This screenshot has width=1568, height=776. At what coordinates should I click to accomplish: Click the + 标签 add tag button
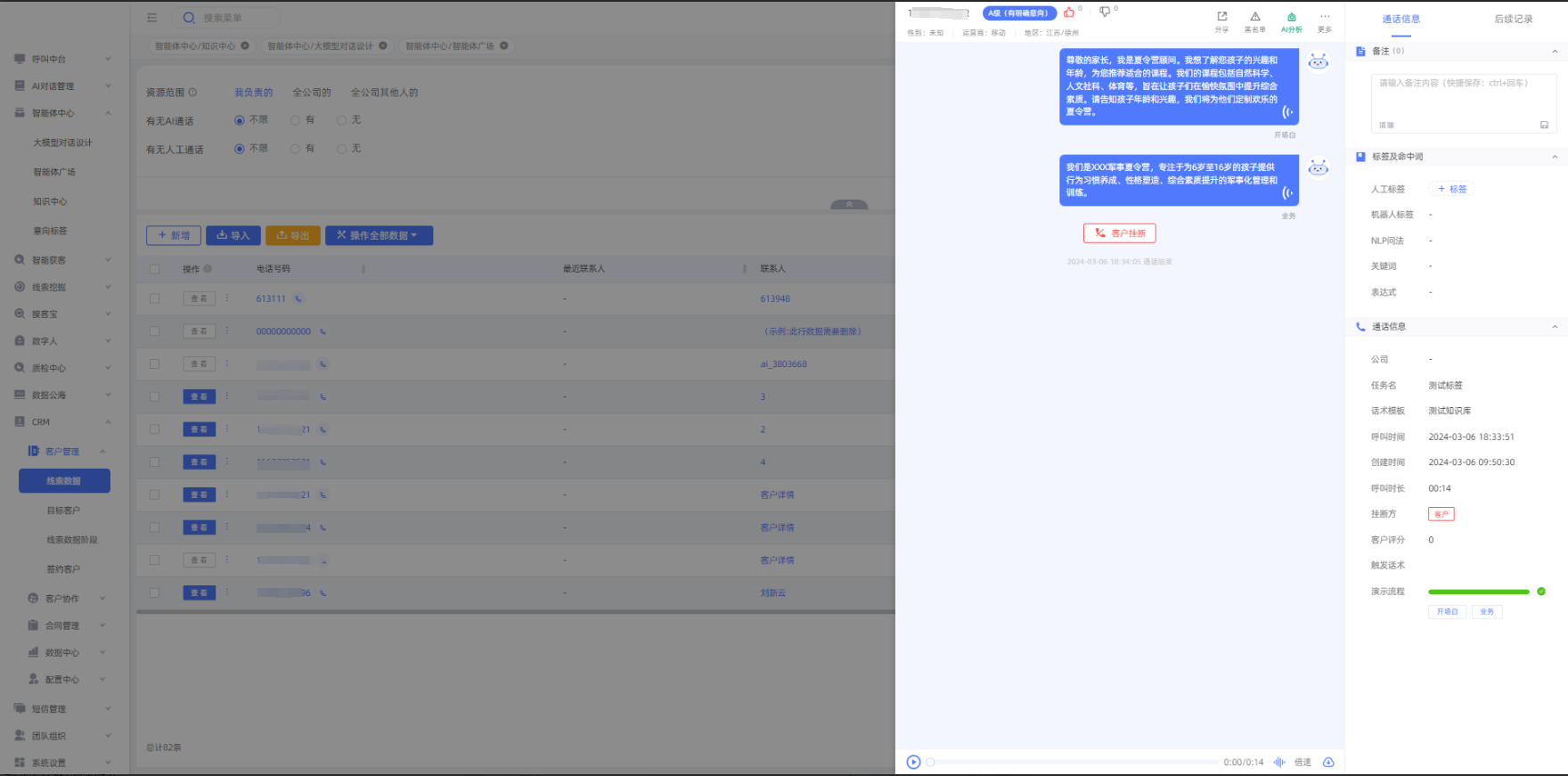(1451, 189)
